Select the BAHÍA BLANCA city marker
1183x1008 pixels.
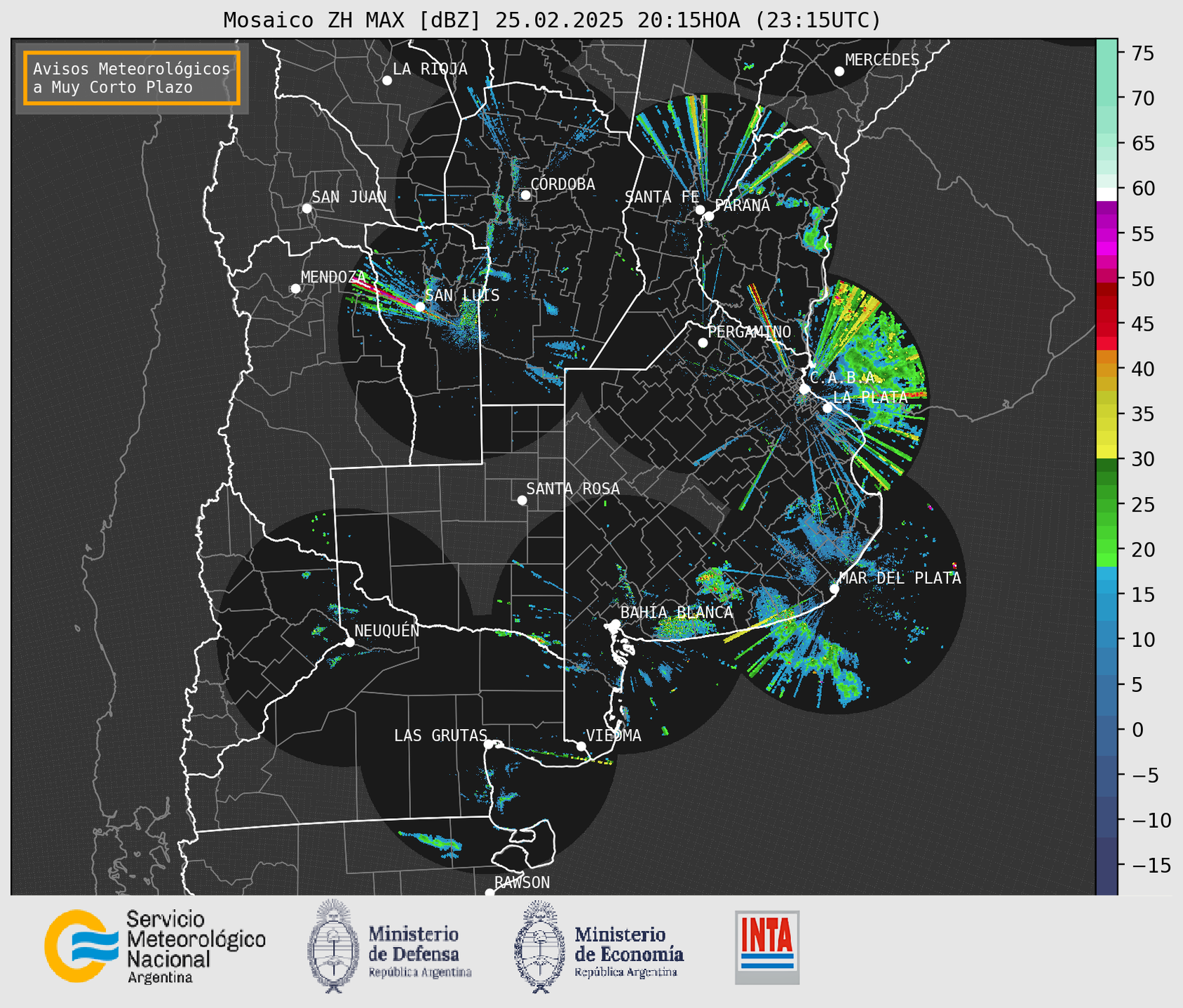615,624
